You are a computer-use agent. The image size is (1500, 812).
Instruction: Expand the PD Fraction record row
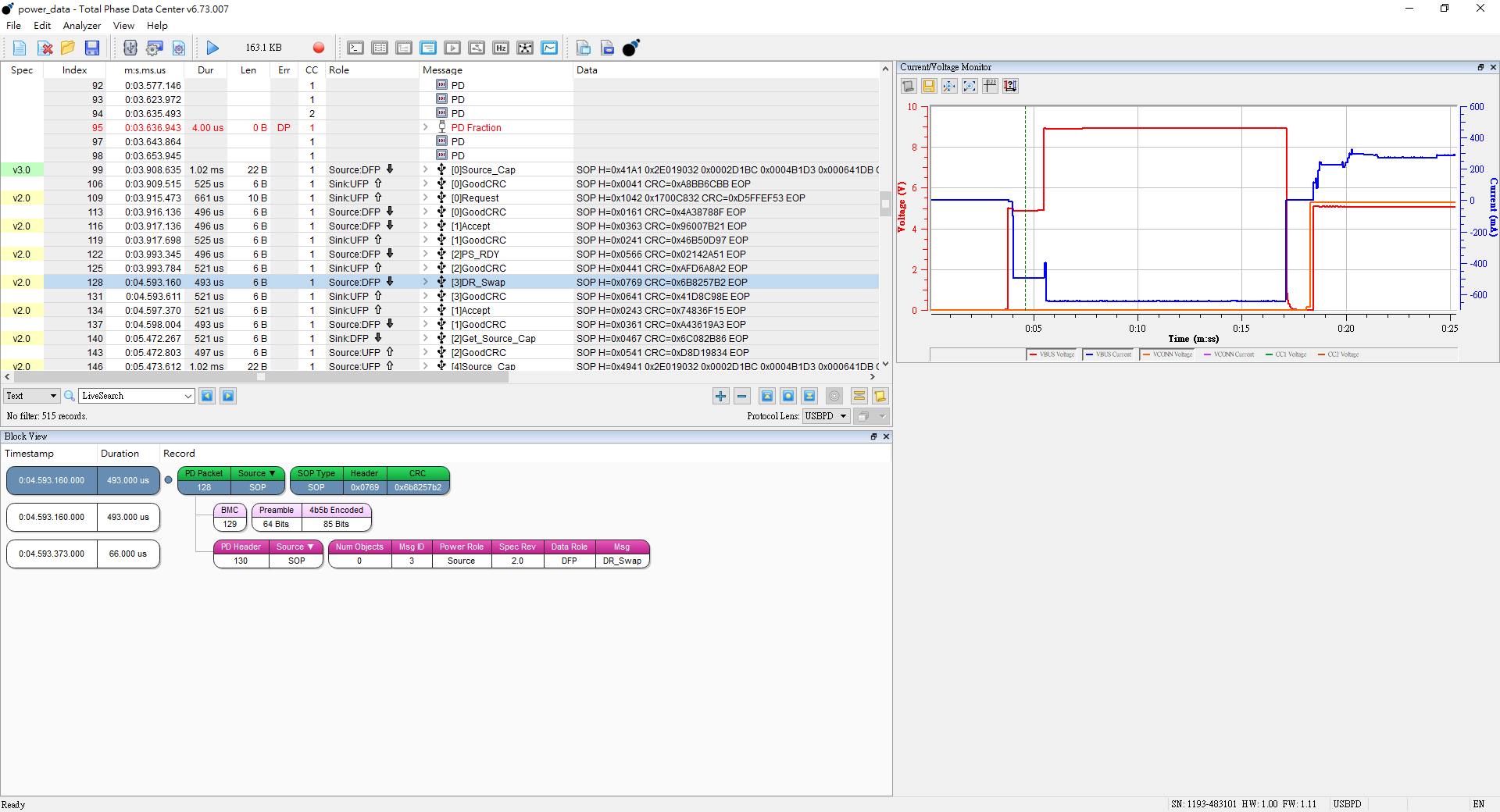426,127
